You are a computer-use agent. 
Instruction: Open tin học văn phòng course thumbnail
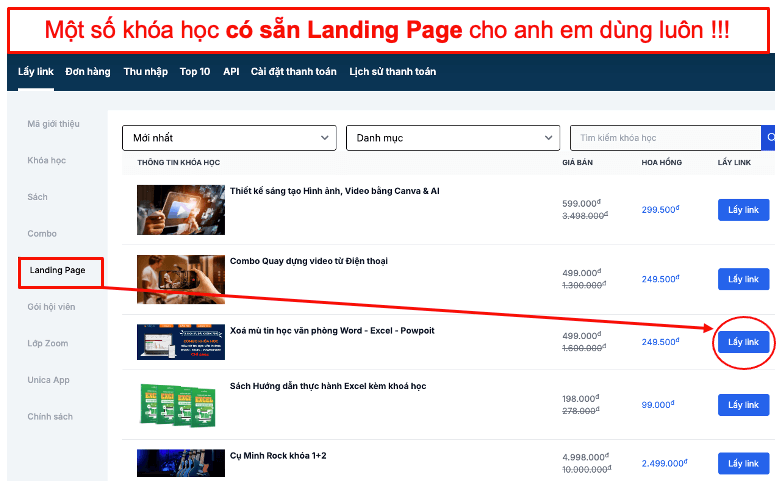[x=181, y=342]
